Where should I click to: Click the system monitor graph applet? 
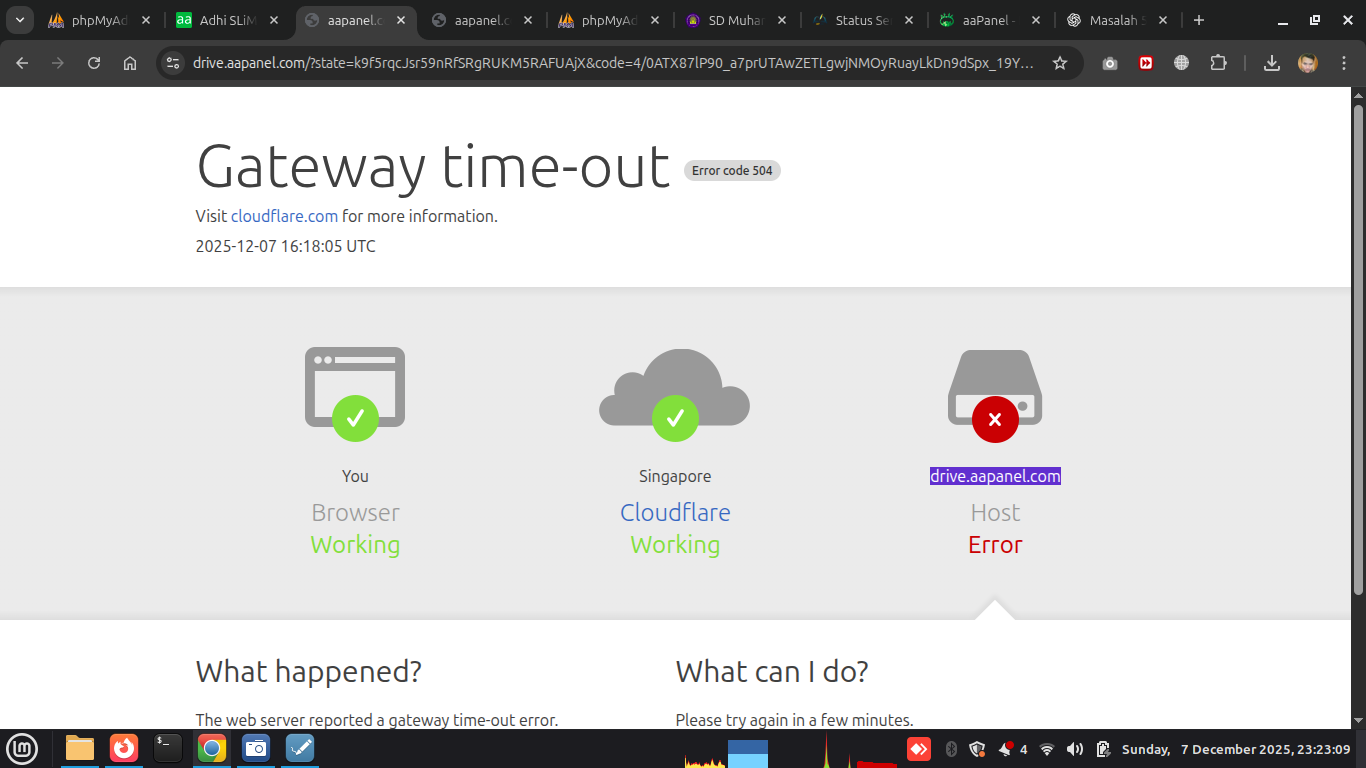click(x=790, y=750)
